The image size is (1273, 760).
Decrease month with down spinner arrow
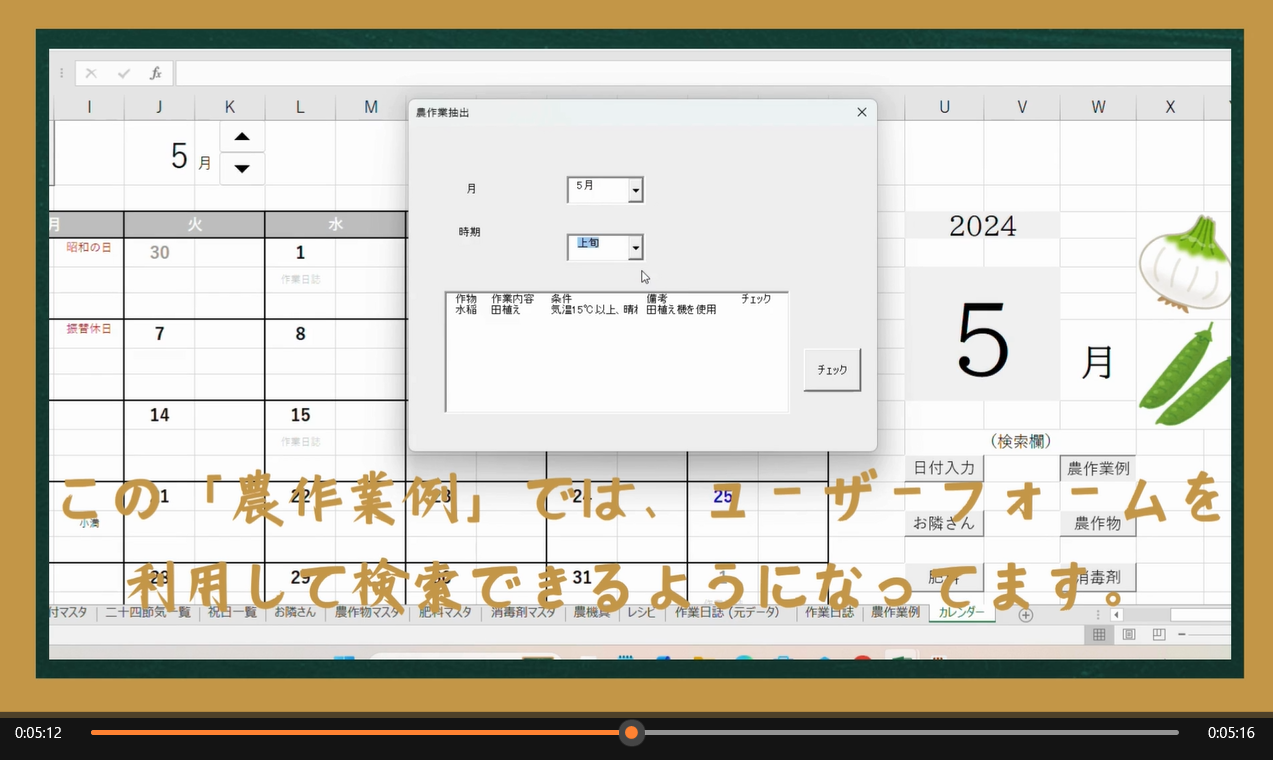point(242,168)
